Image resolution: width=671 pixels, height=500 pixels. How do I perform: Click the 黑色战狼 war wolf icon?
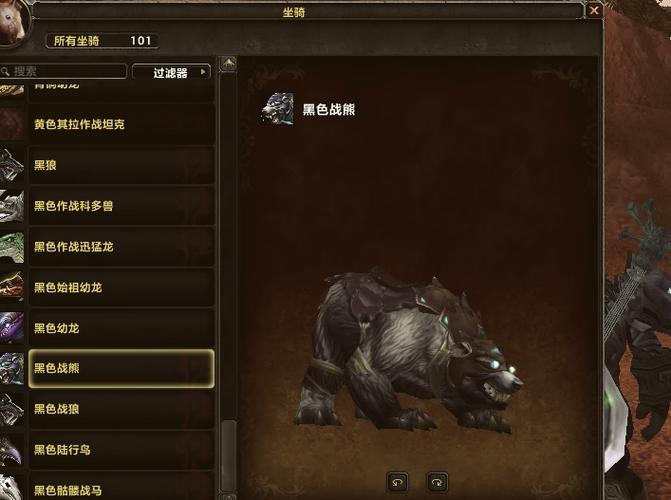pyautogui.click(x=12, y=410)
